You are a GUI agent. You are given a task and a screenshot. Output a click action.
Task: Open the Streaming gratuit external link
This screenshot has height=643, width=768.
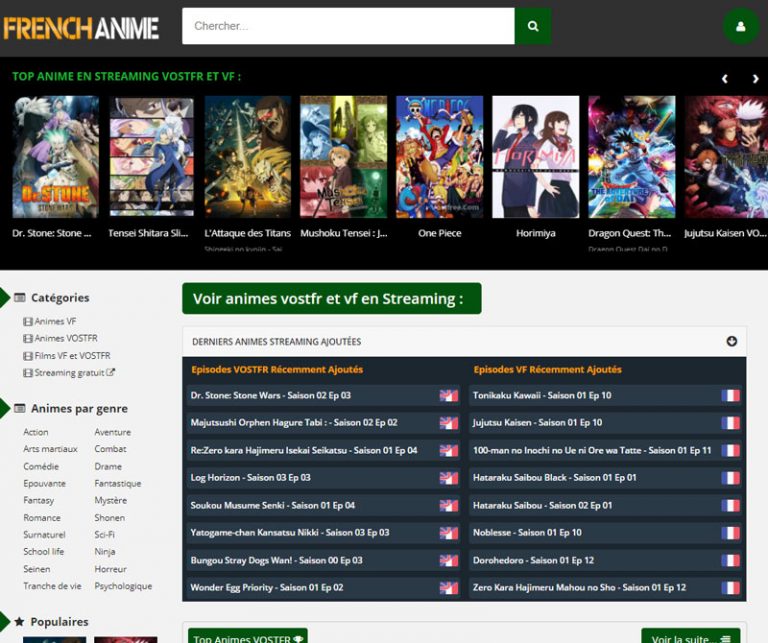(x=74, y=373)
